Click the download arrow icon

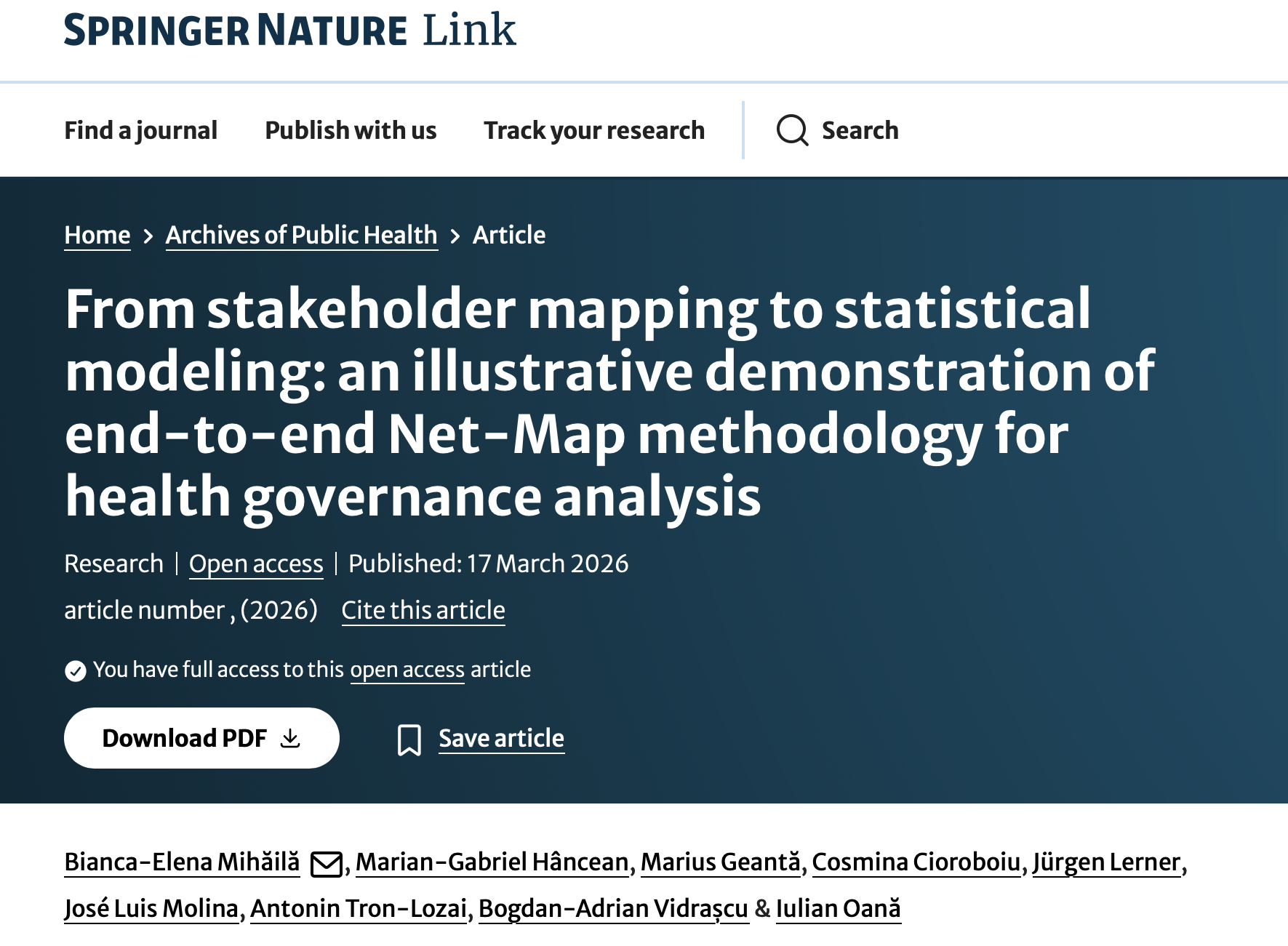click(290, 739)
